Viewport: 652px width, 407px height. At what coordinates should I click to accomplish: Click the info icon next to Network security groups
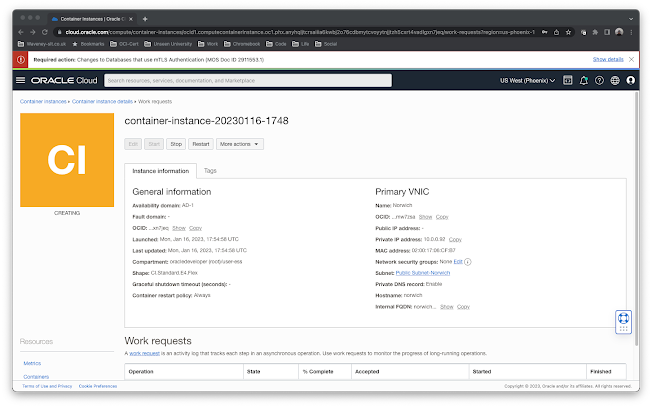[468, 262]
